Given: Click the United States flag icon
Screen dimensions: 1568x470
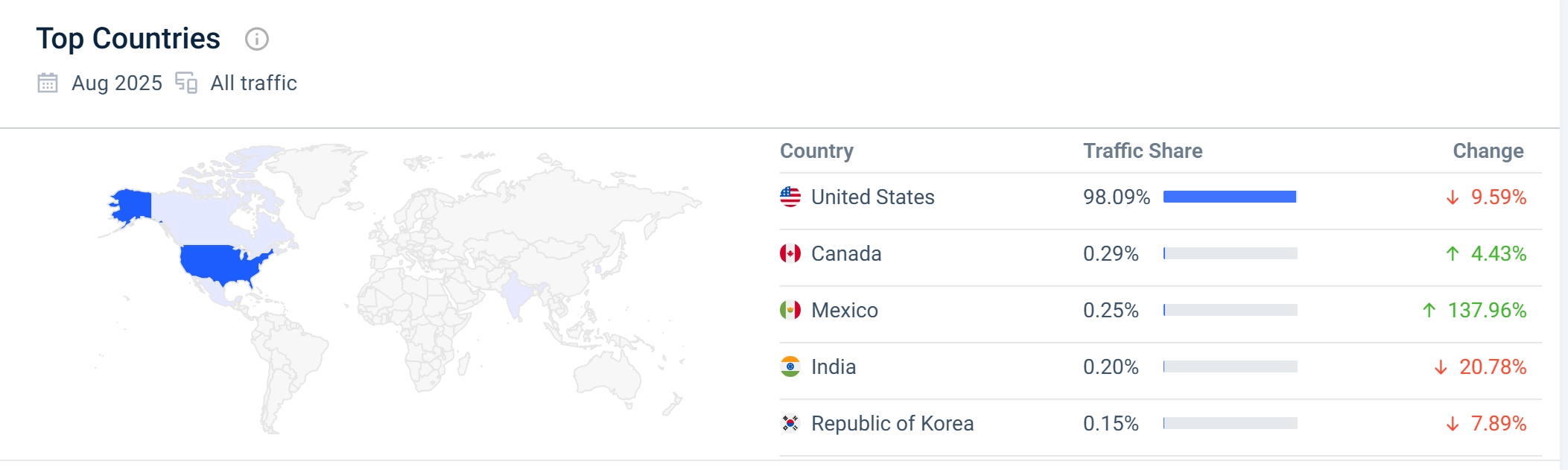Looking at the screenshot, I should pos(790,197).
